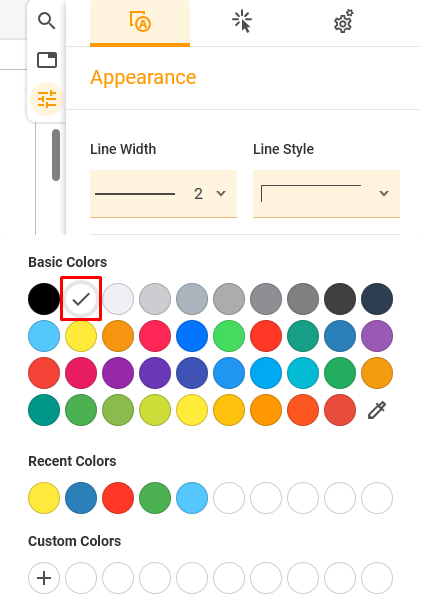421x601 pixels.
Task: Select the orange sliders properties icon
Action: coord(47,99)
